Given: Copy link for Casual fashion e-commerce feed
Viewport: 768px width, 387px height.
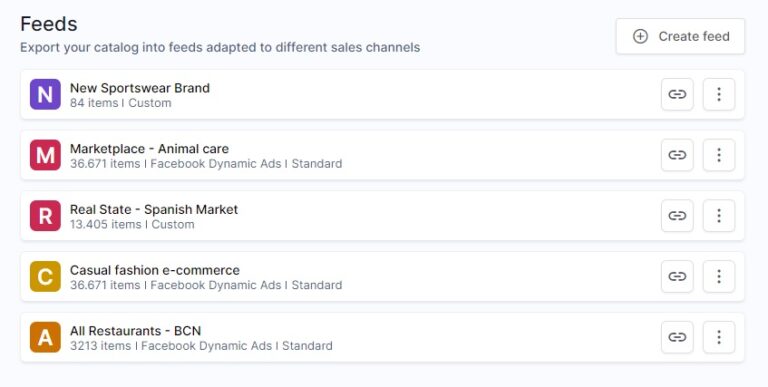Looking at the screenshot, I should click(677, 276).
